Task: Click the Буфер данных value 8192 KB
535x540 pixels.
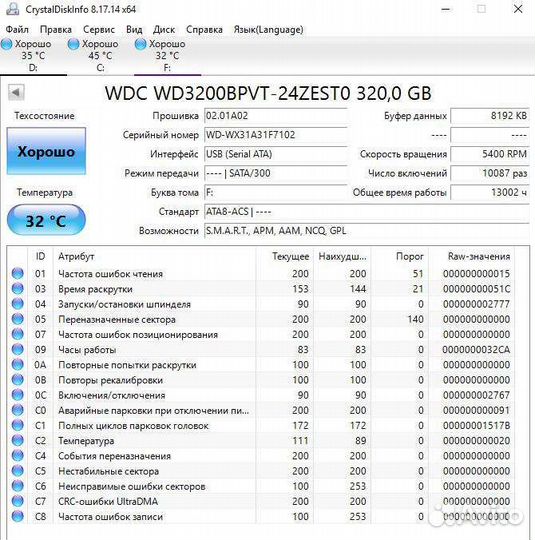Action: click(x=490, y=116)
